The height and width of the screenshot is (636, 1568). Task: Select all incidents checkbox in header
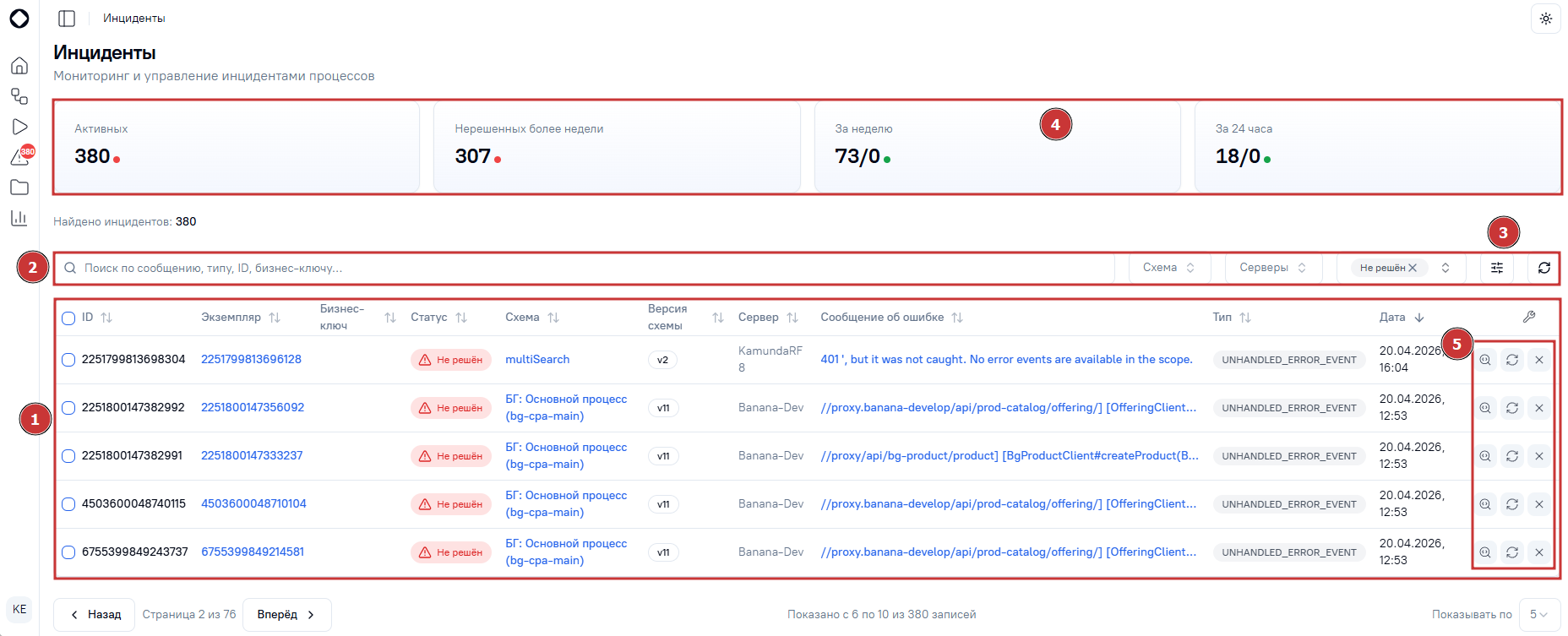point(68,318)
